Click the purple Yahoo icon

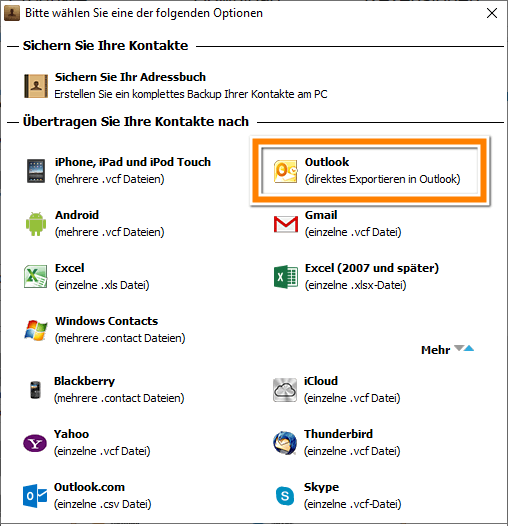pyautogui.click(x=35, y=443)
